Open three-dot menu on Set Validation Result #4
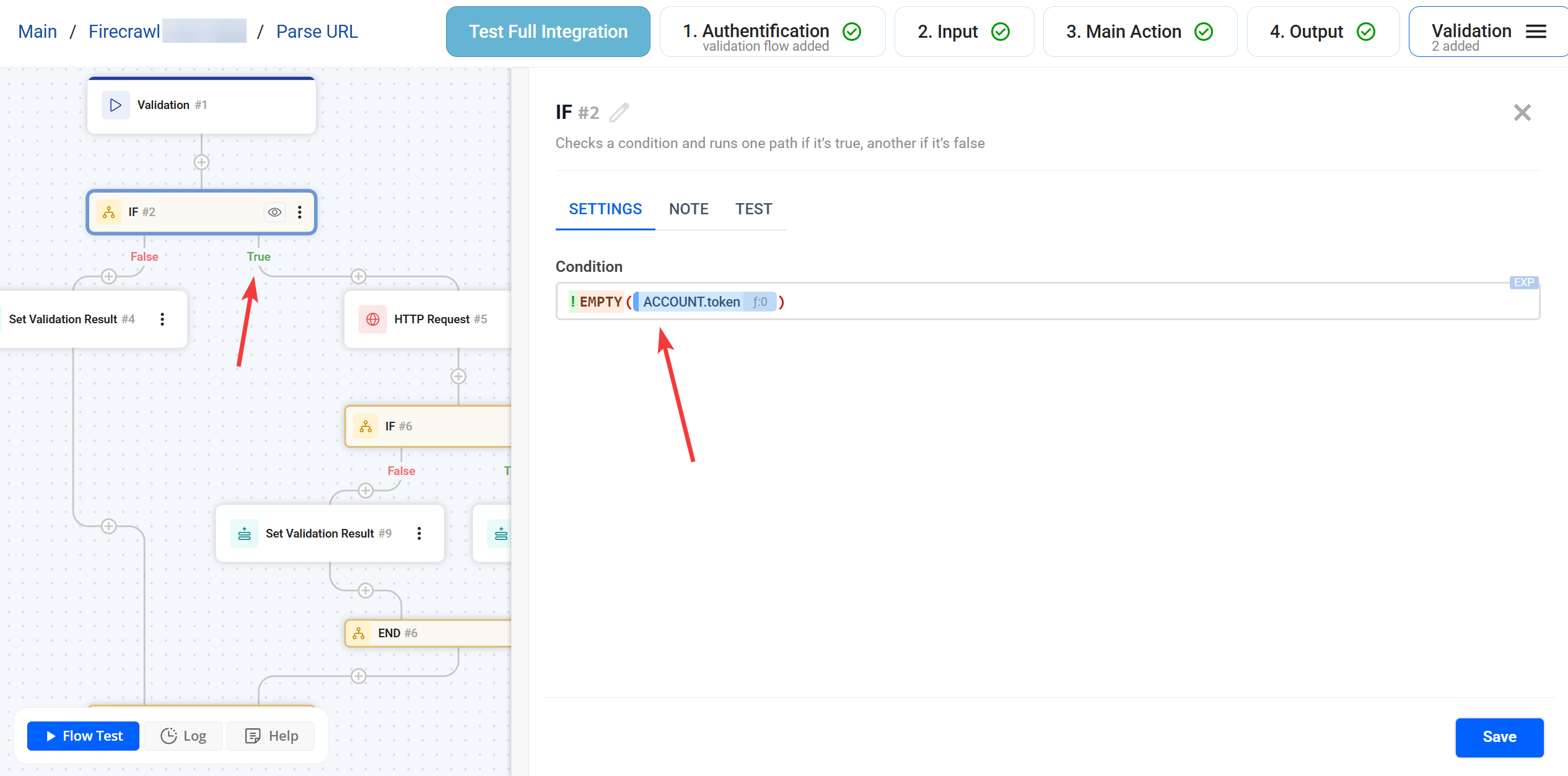Viewport: 1568px width, 776px height. (x=163, y=319)
